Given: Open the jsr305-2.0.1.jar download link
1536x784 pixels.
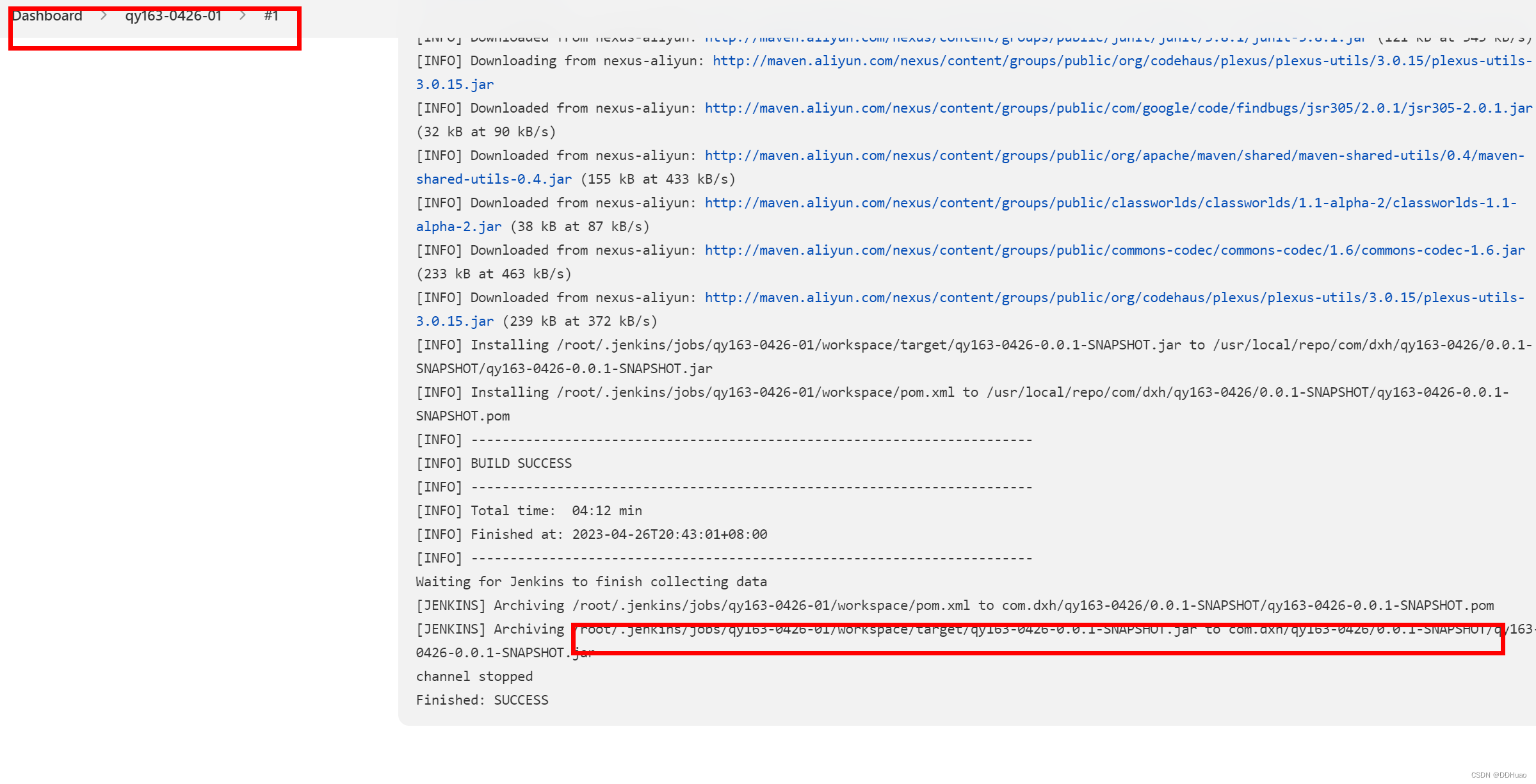Looking at the screenshot, I should click(1118, 108).
